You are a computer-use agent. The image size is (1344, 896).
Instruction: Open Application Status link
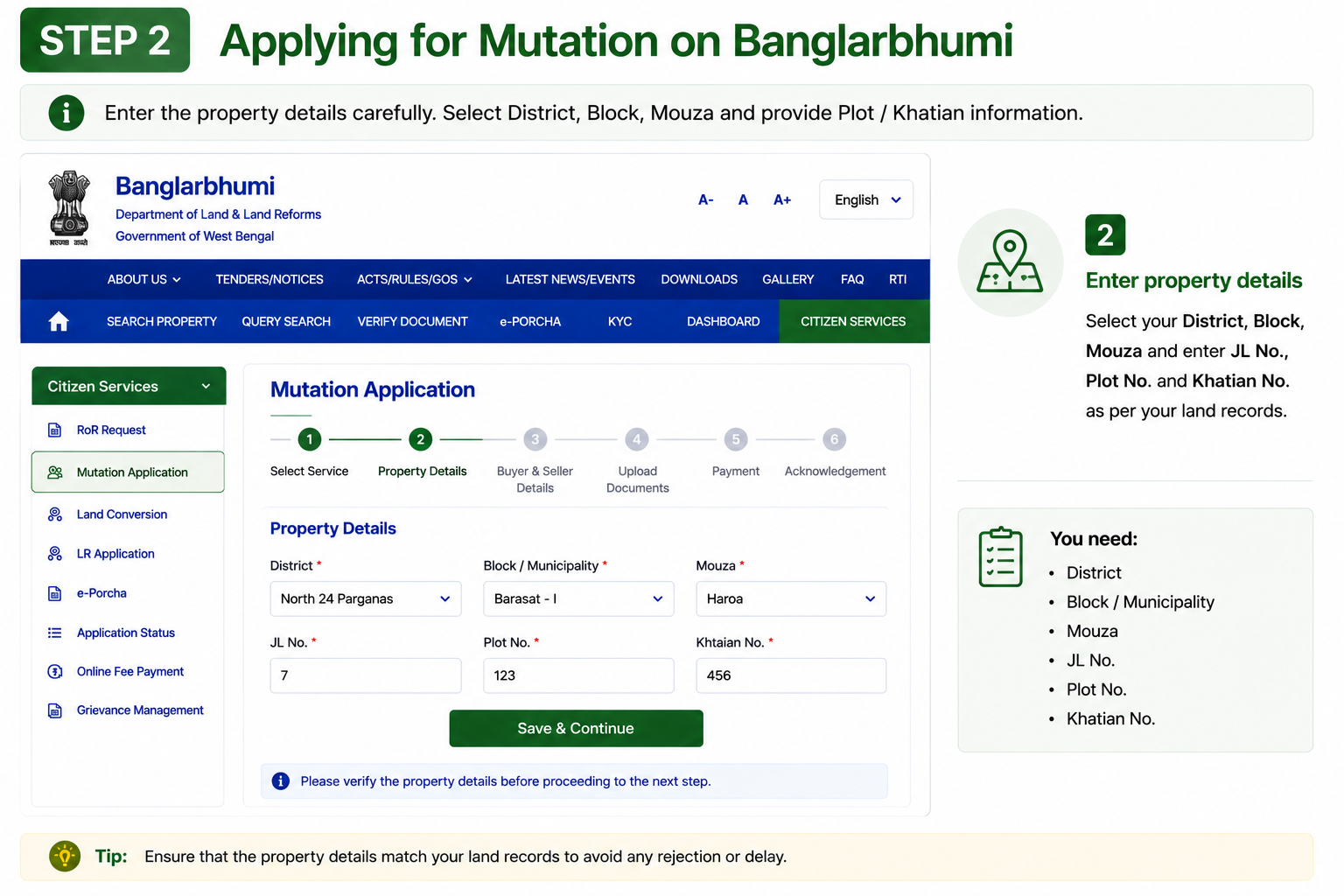(x=126, y=633)
